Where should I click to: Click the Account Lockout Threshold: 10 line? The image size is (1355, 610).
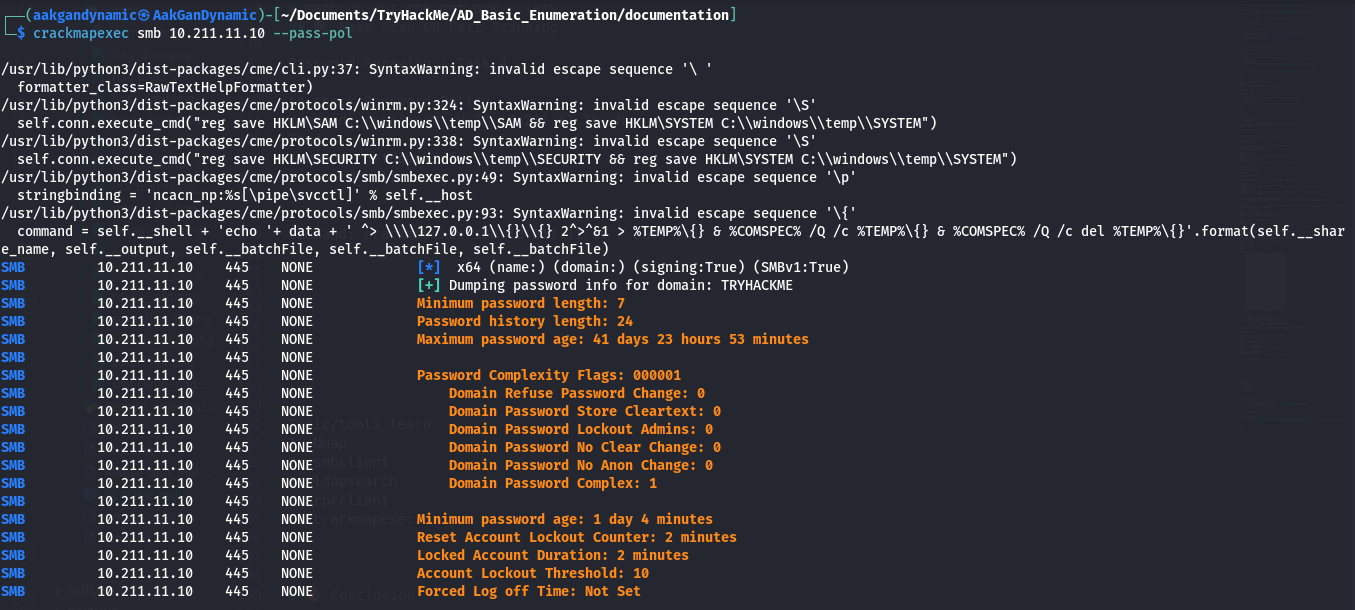tap(532, 574)
